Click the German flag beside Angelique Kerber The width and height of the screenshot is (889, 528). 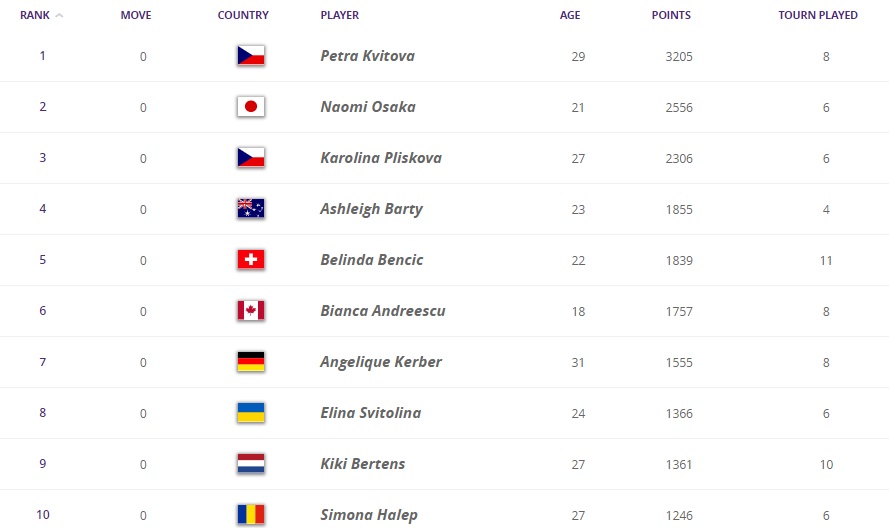tap(251, 362)
